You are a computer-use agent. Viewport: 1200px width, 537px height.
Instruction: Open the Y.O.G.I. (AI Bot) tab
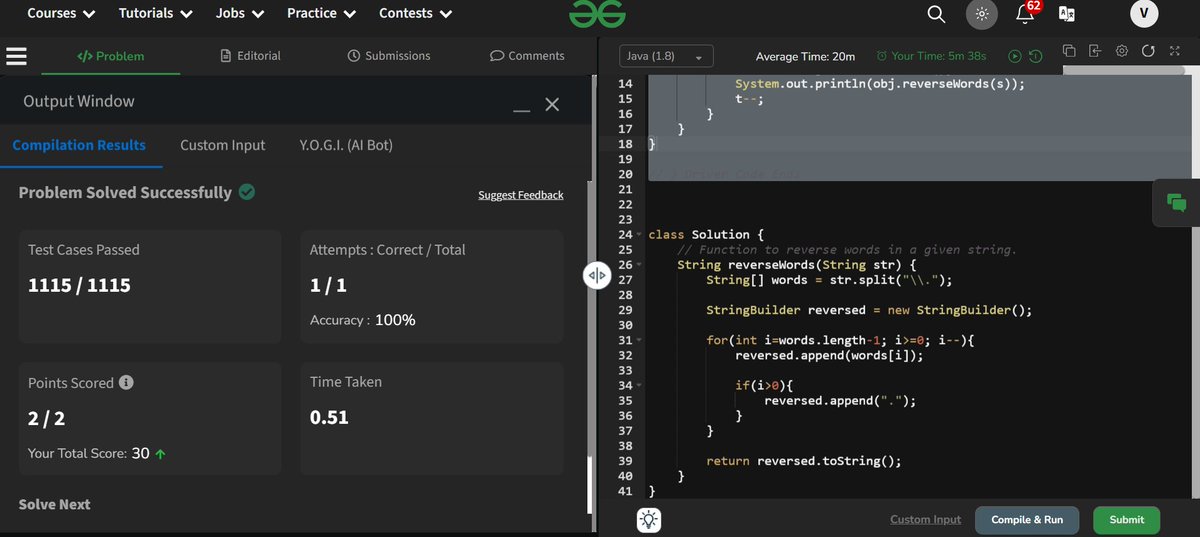pyautogui.click(x=346, y=145)
